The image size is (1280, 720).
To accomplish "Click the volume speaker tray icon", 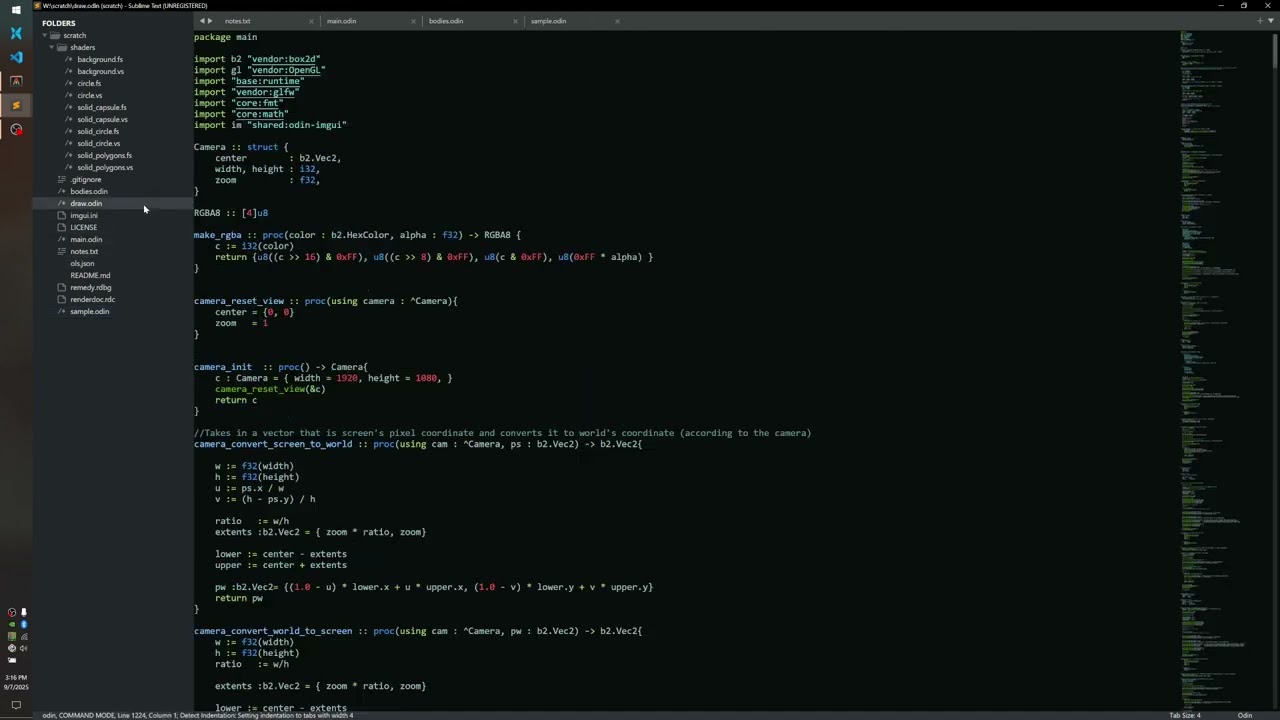I will (x=23, y=648).
